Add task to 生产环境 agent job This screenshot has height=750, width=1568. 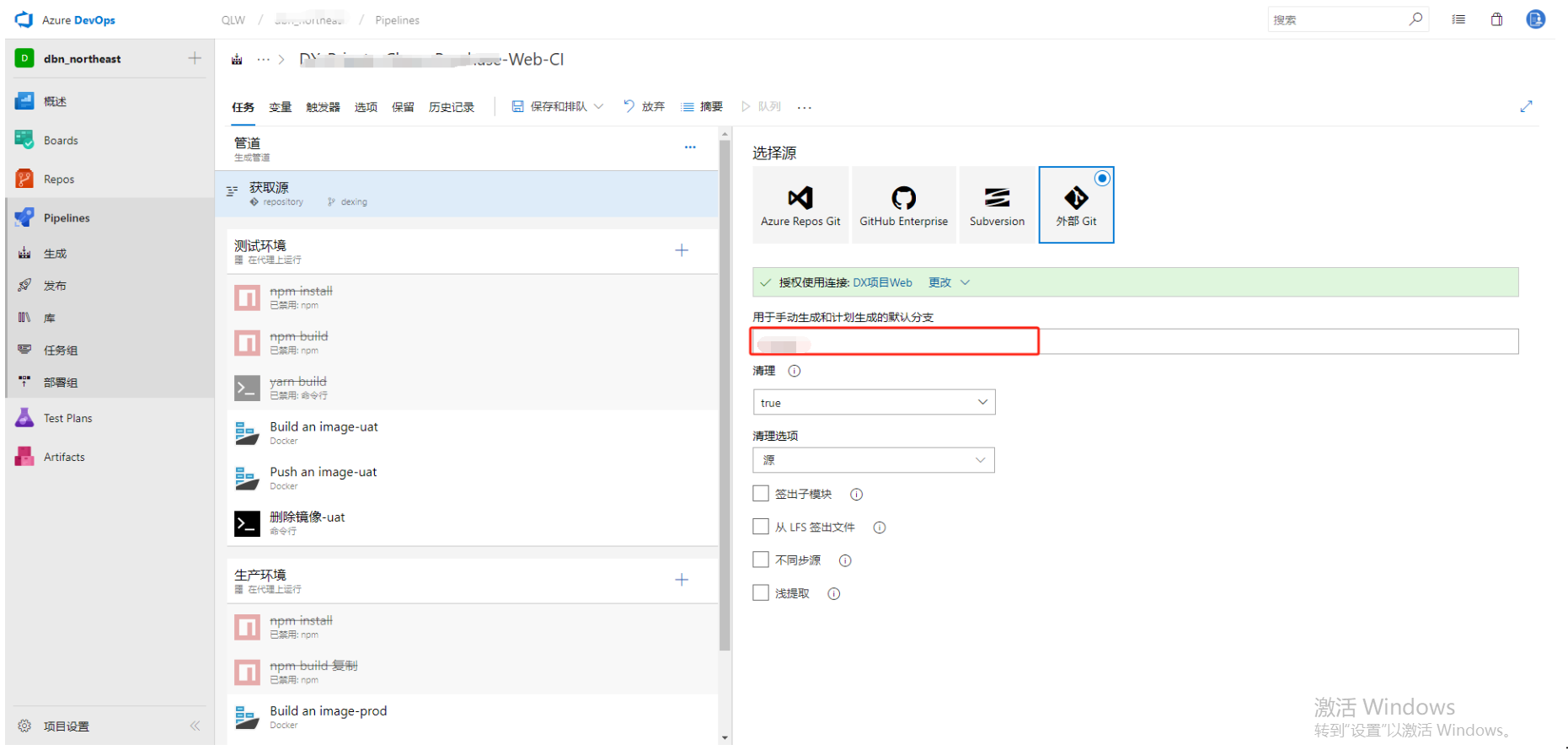(x=682, y=580)
